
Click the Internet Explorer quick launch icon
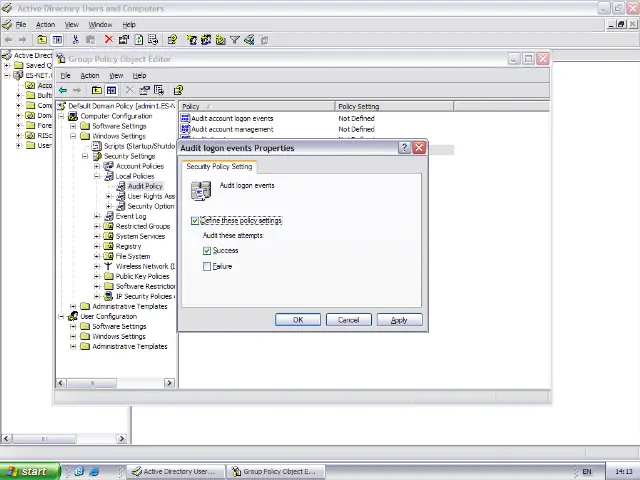(x=94, y=471)
